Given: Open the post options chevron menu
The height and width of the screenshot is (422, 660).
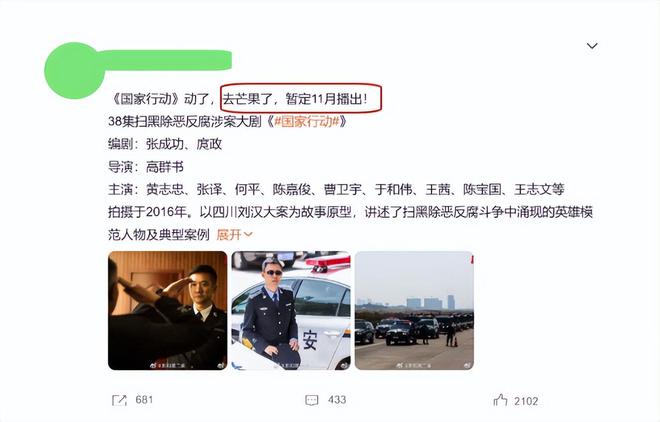Looking at the screenshot, I should click(x=592, y=45).
